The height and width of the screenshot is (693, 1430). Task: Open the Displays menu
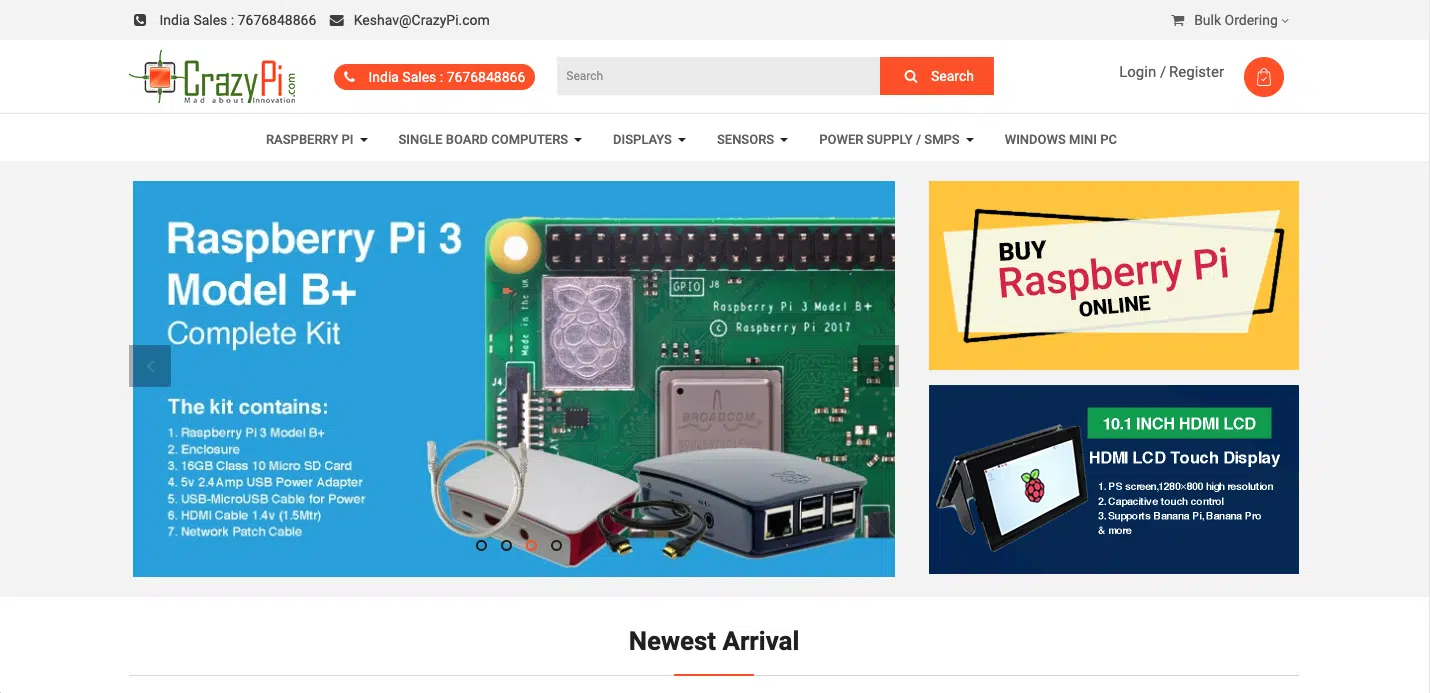tap(649, 139)
